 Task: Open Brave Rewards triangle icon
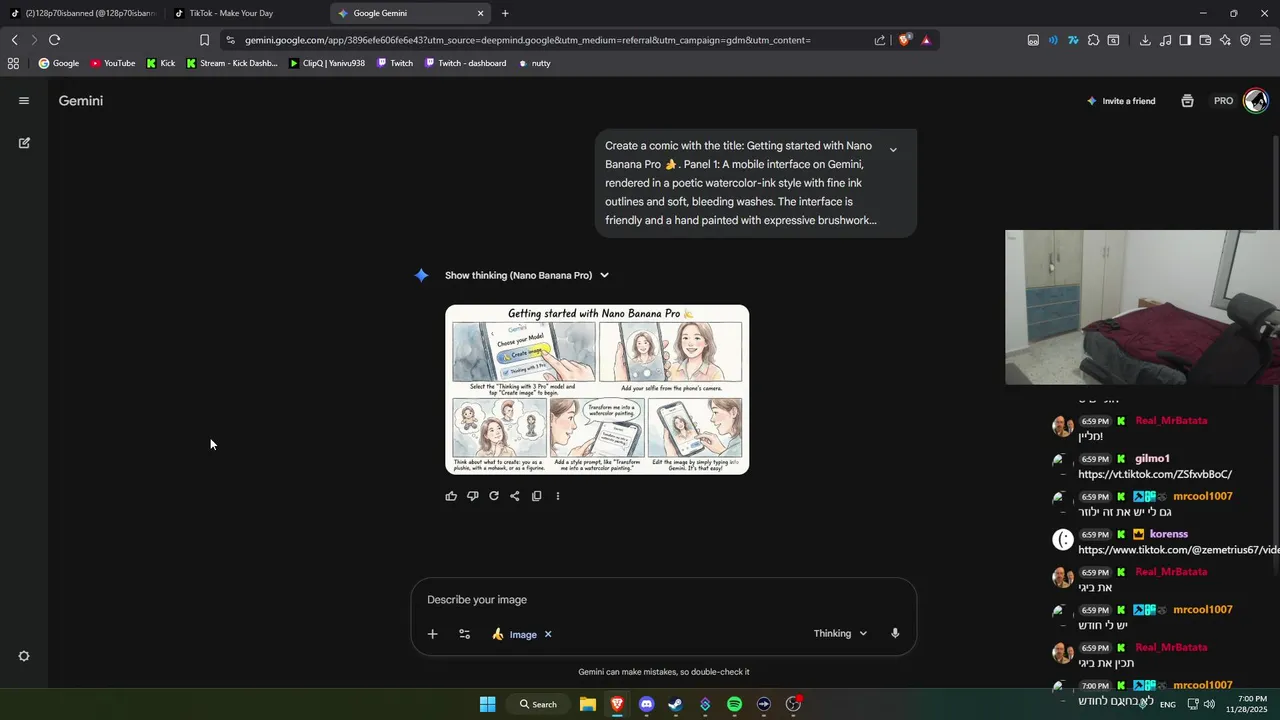pyautogui.click(x=926, y=40)
